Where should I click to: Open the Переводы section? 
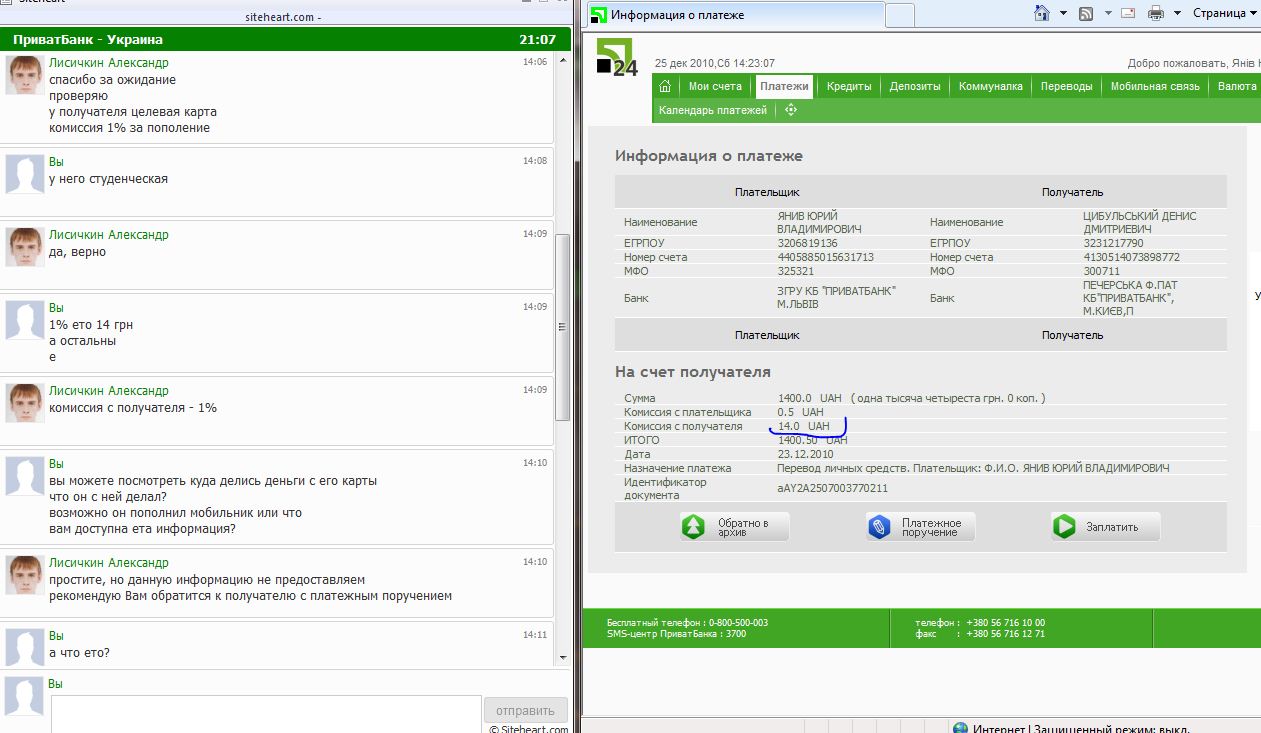click(1067, 86)
